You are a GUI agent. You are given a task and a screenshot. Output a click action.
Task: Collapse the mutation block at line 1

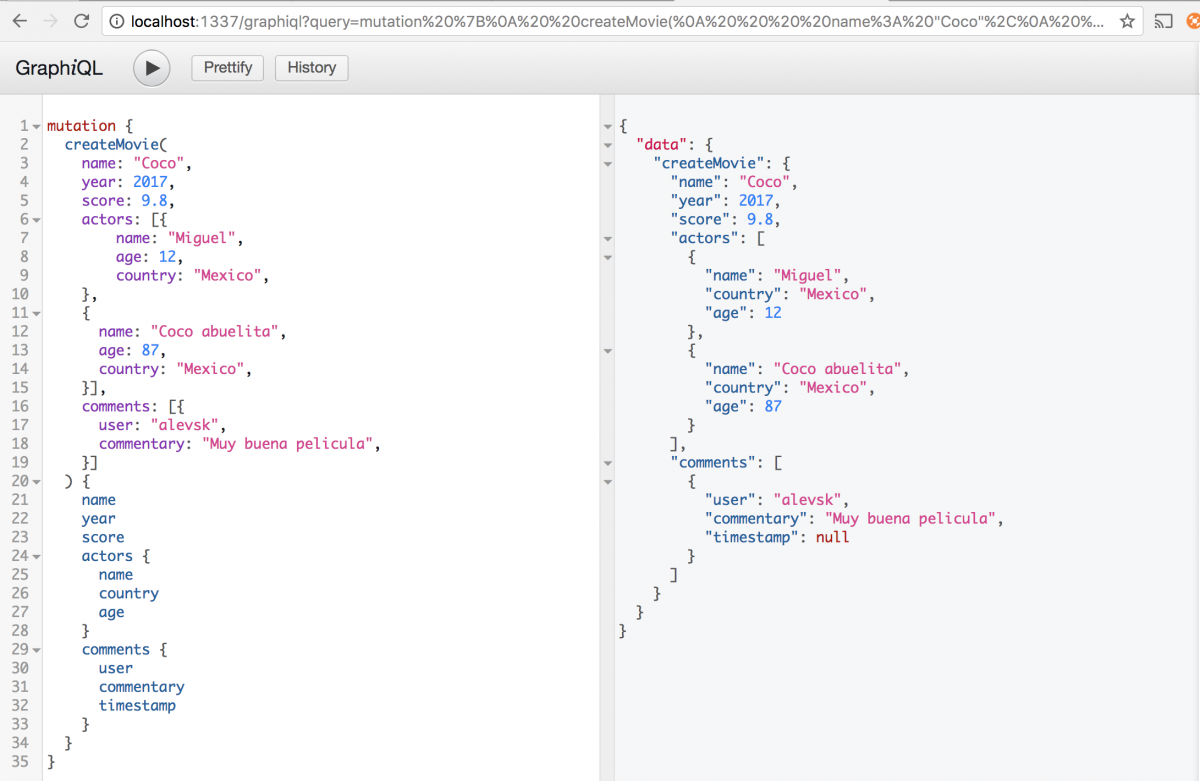(37, 127)
